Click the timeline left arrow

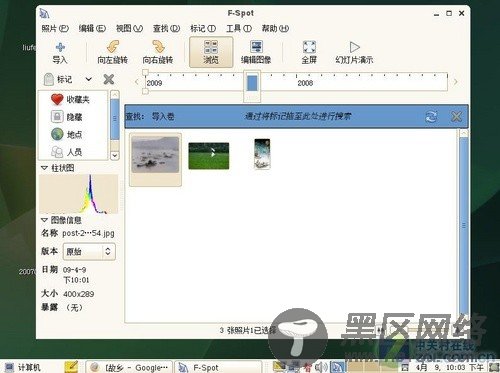click(x=136, y=82)
